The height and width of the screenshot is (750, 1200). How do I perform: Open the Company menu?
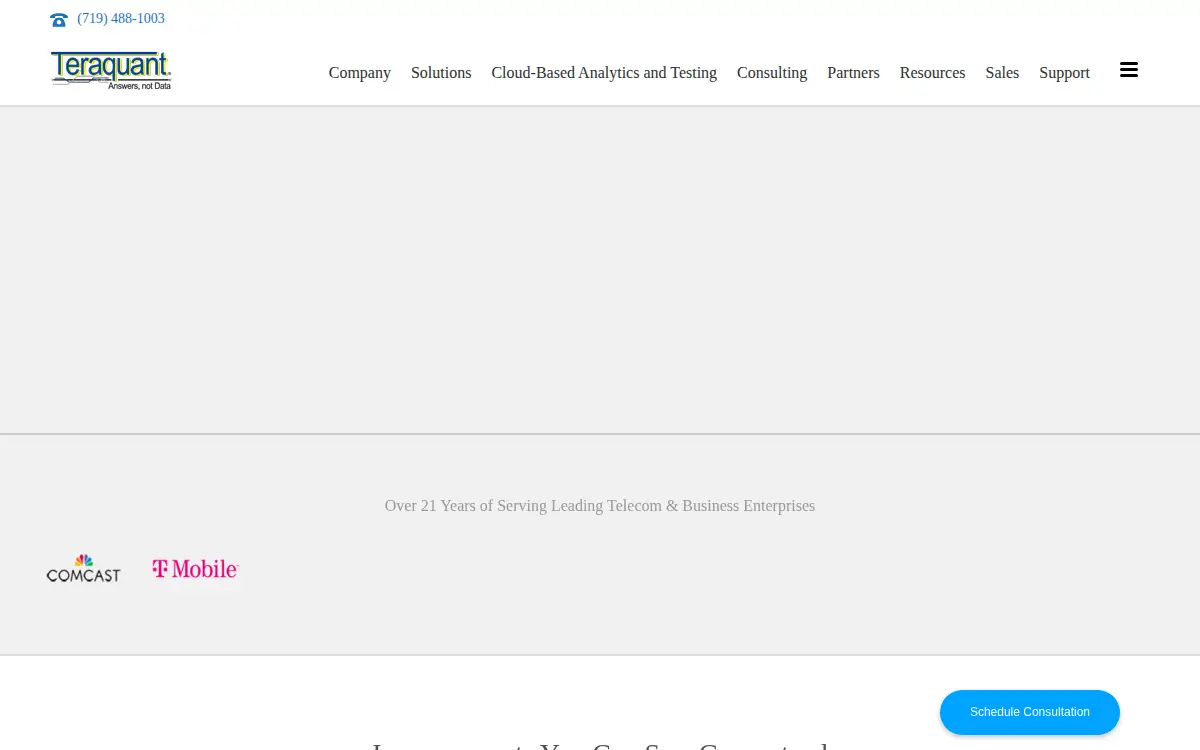pyautogui.click(x=360, y=73)
